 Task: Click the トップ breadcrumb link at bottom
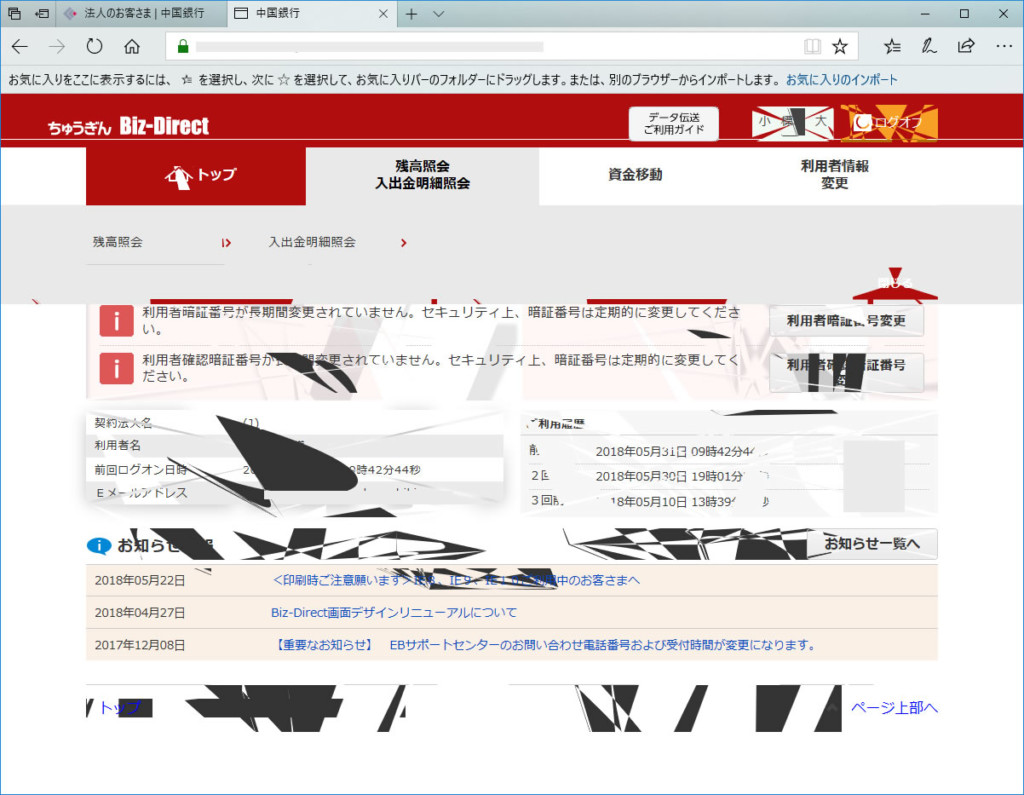coord(120,708)
